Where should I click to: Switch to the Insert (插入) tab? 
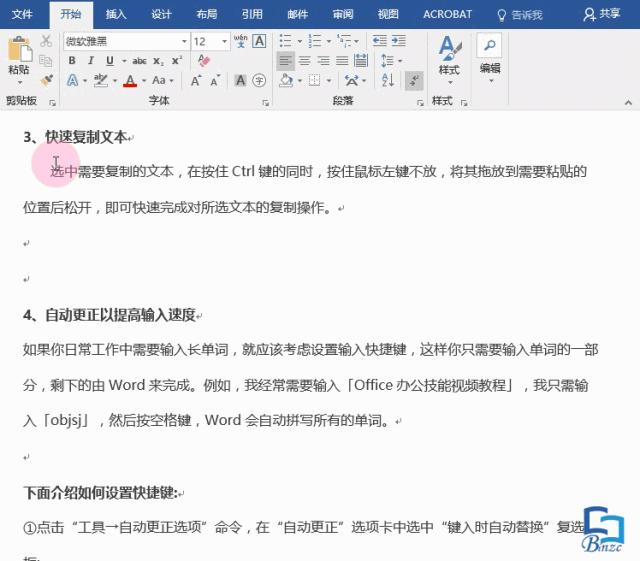[x=116, y=15]
